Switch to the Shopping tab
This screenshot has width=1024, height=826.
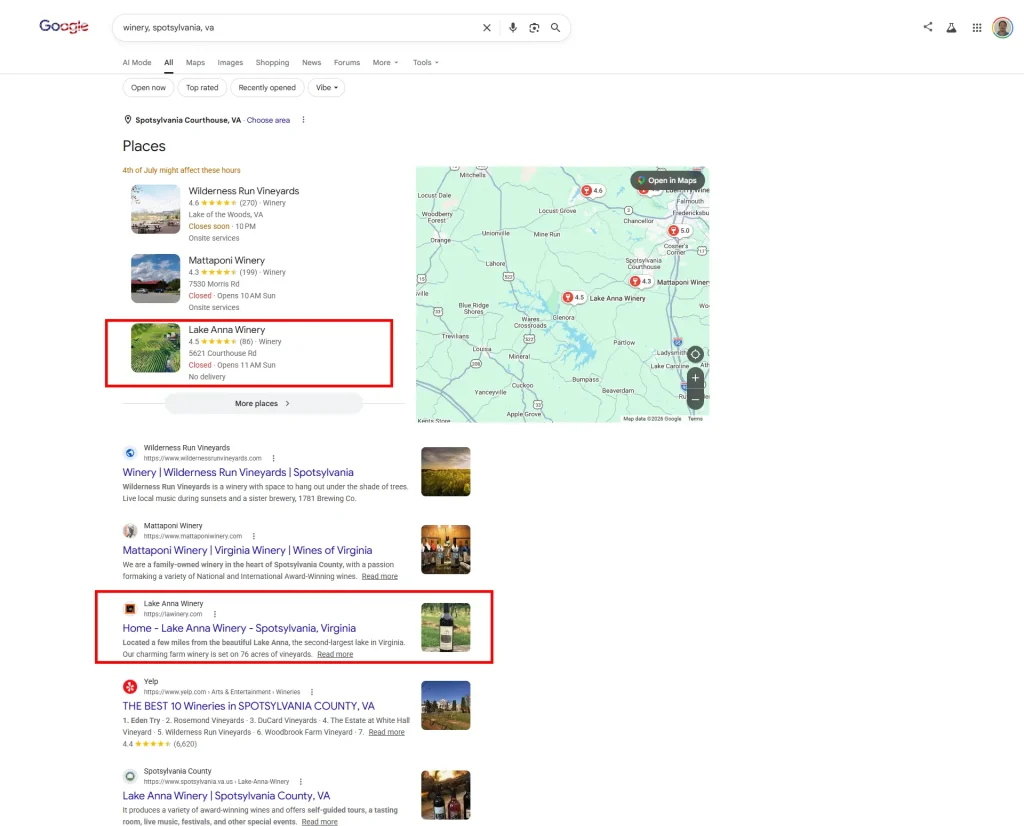point(272,63)
